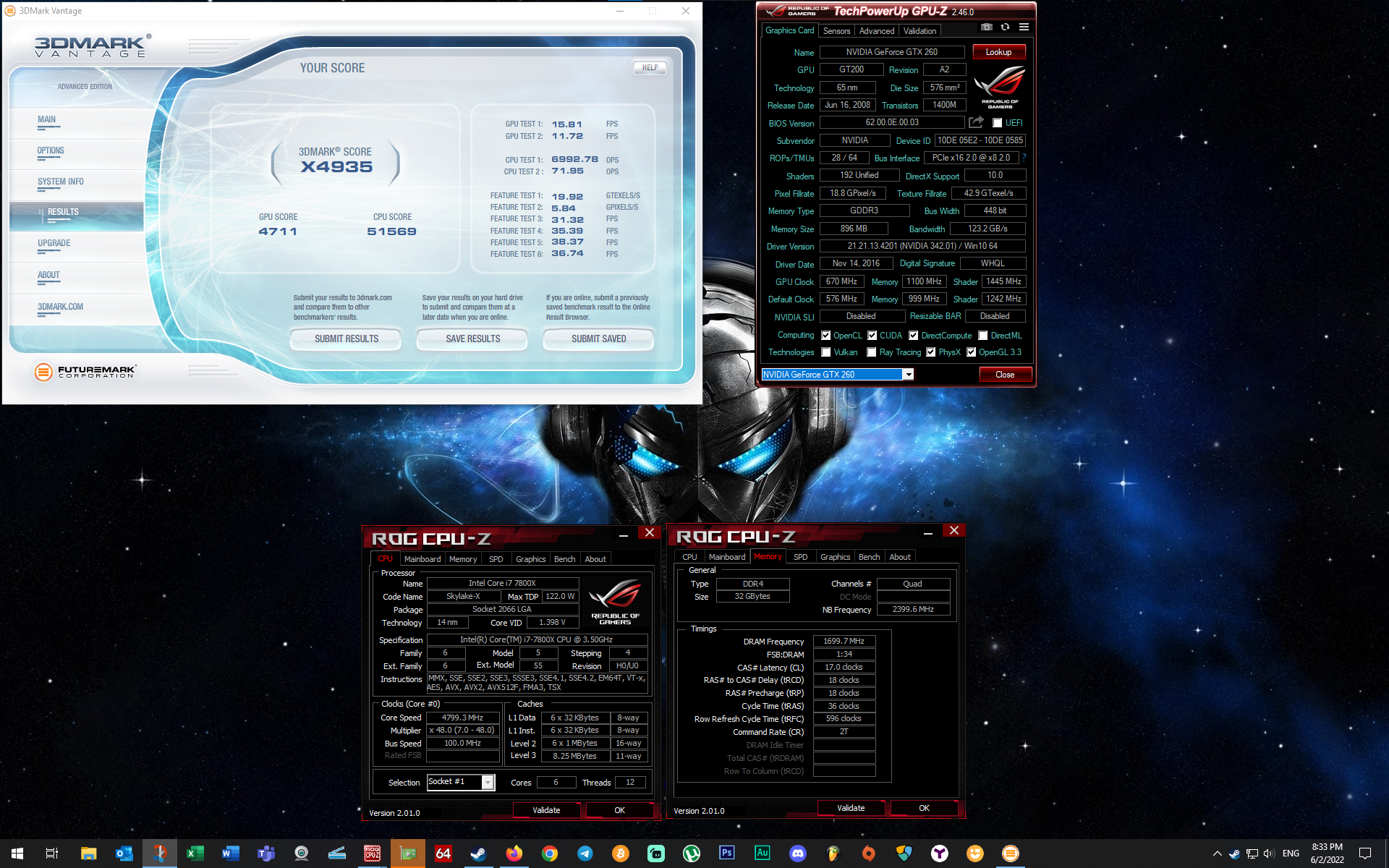Toggle the DirectML checkbox
Viewport: 1389px width, 868px height.
point(982,336)
